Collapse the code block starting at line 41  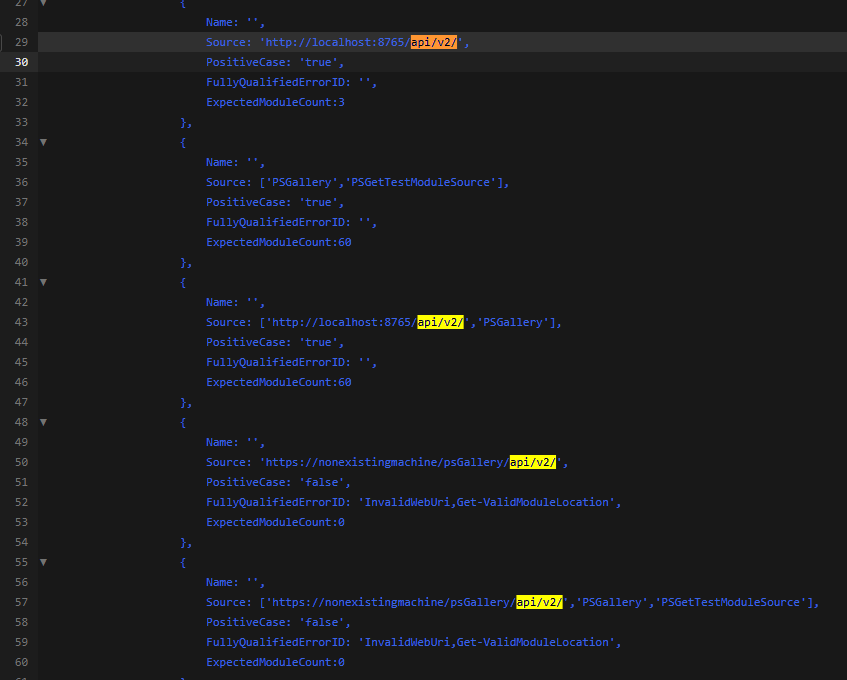point(41,281)
